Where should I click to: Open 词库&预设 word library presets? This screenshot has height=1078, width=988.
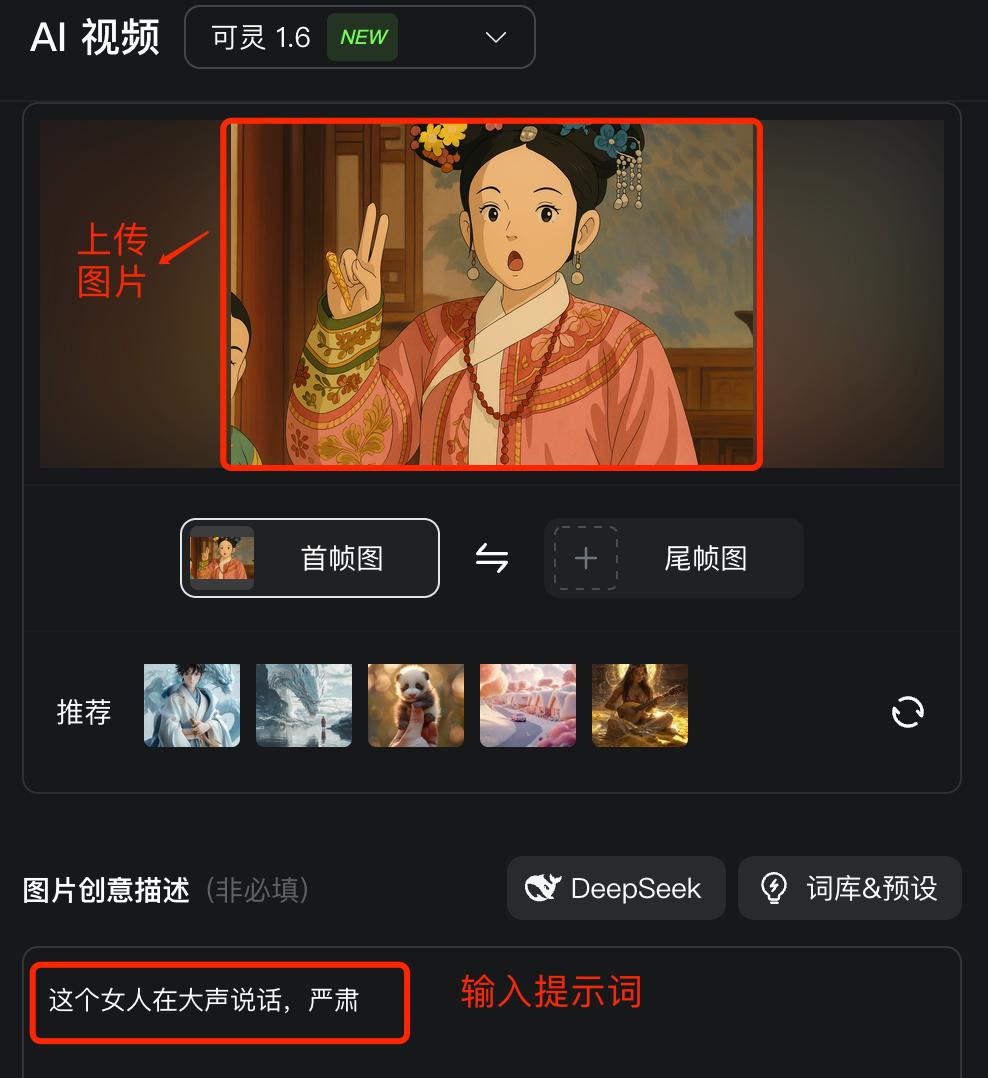coord(850,888)
